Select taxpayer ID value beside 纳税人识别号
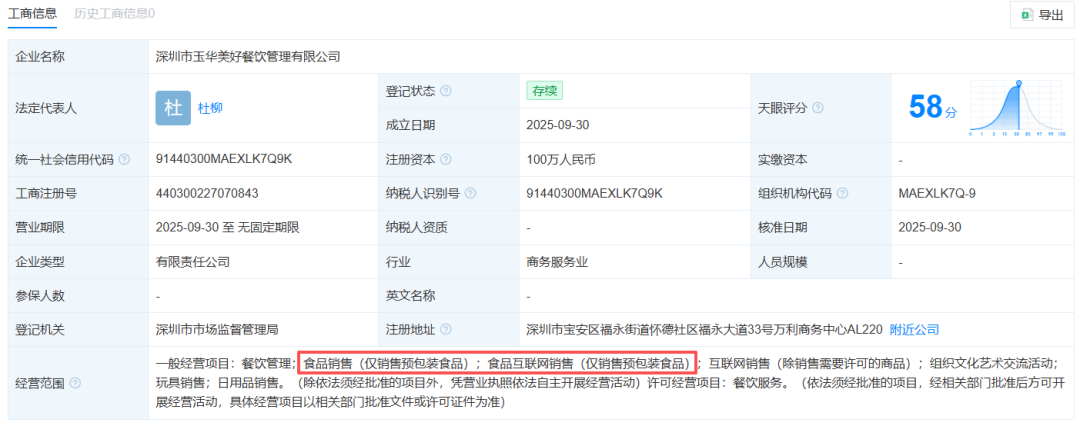This screenshot has height=426, width=1080. [x=594, y=193]
